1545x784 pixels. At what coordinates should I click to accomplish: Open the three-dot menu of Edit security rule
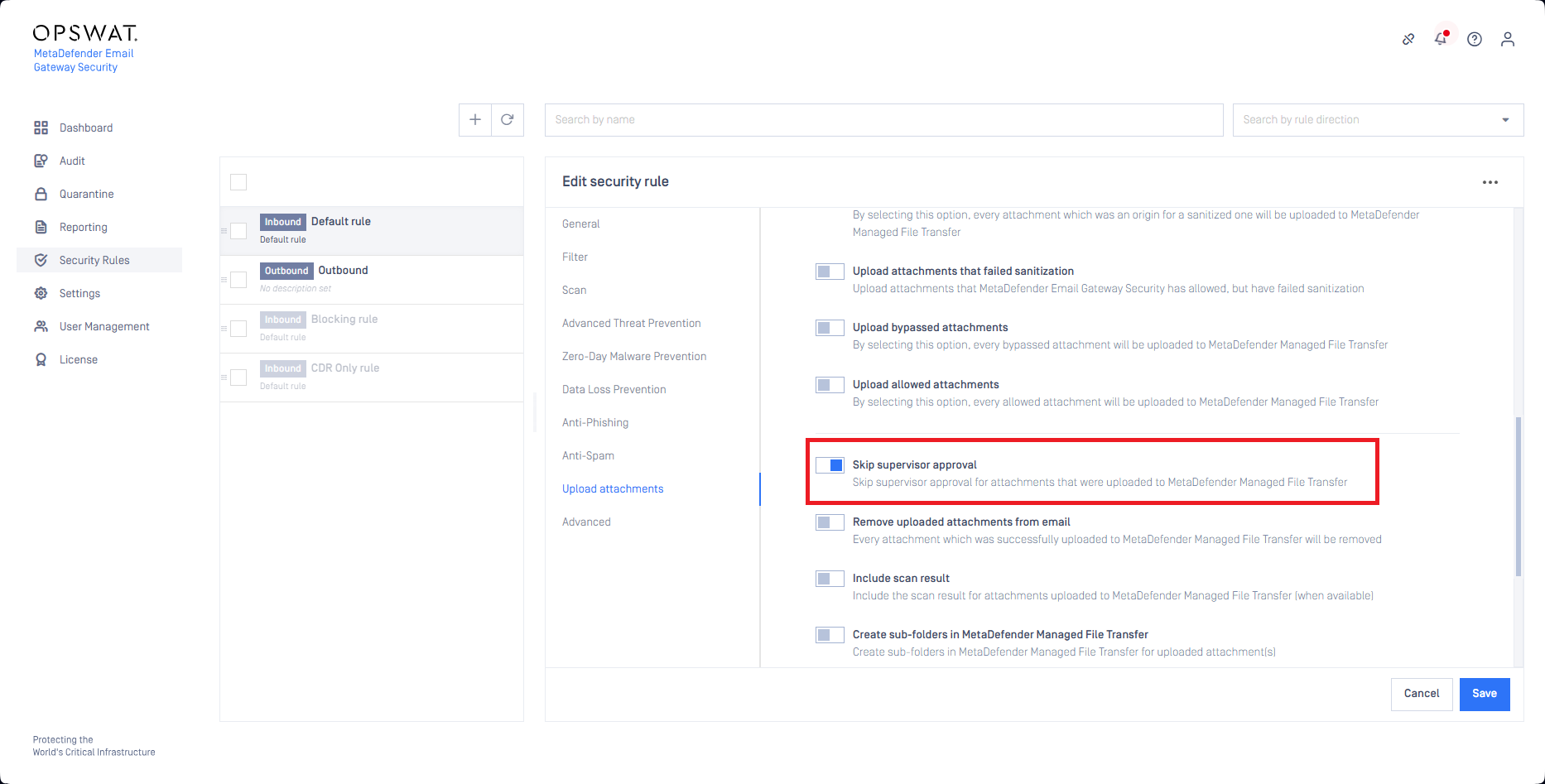(x=1490, y=182)
